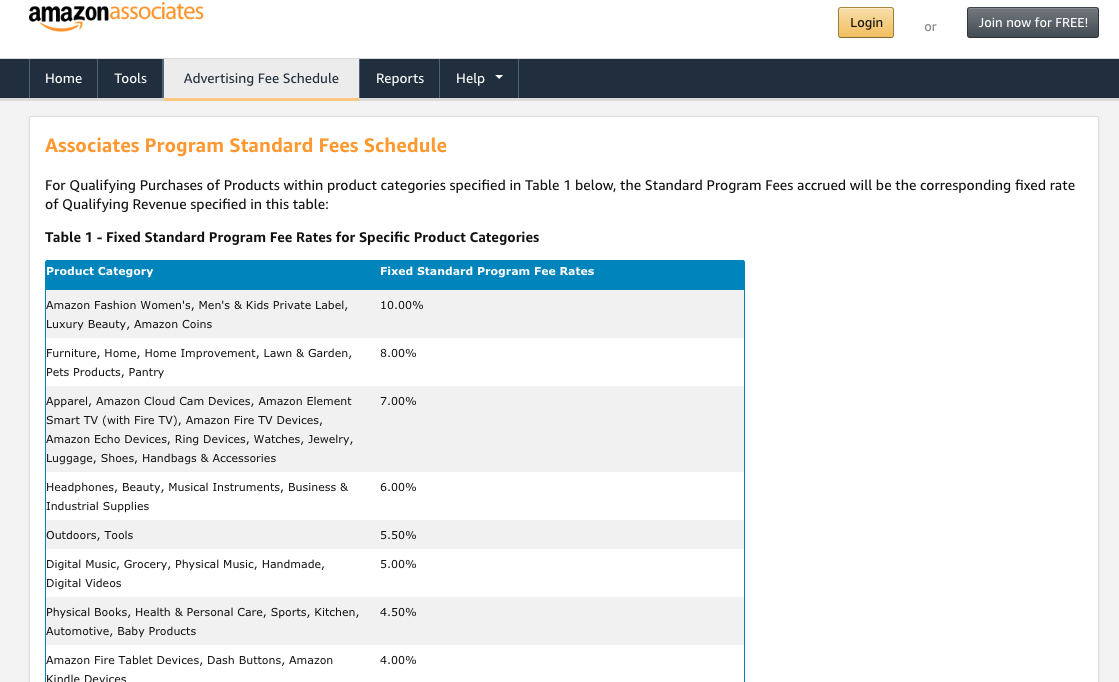Click Fixed Standard Program Fee Rates header
The width and height of the screenshot is (1119, 682).
click(x=487, y=271)
